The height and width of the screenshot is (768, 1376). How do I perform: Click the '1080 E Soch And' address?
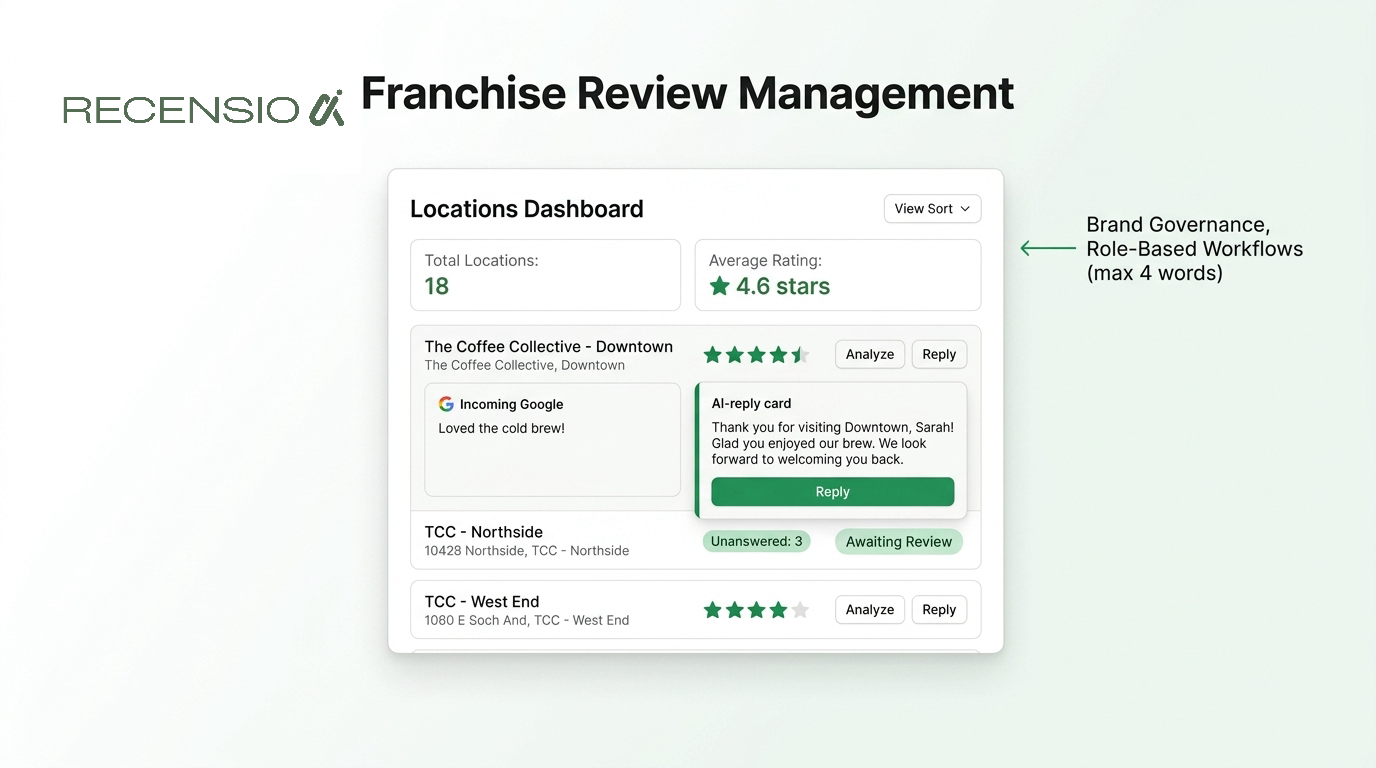(527, 621)
